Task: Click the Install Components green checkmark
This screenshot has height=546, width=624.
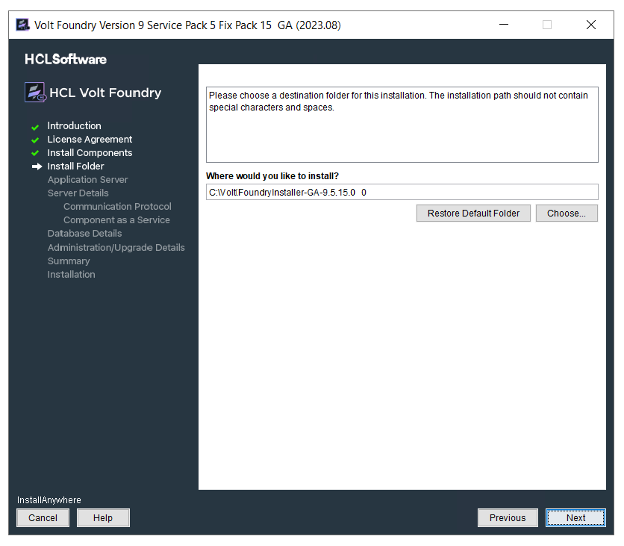Action: click(x=35, y=153)
